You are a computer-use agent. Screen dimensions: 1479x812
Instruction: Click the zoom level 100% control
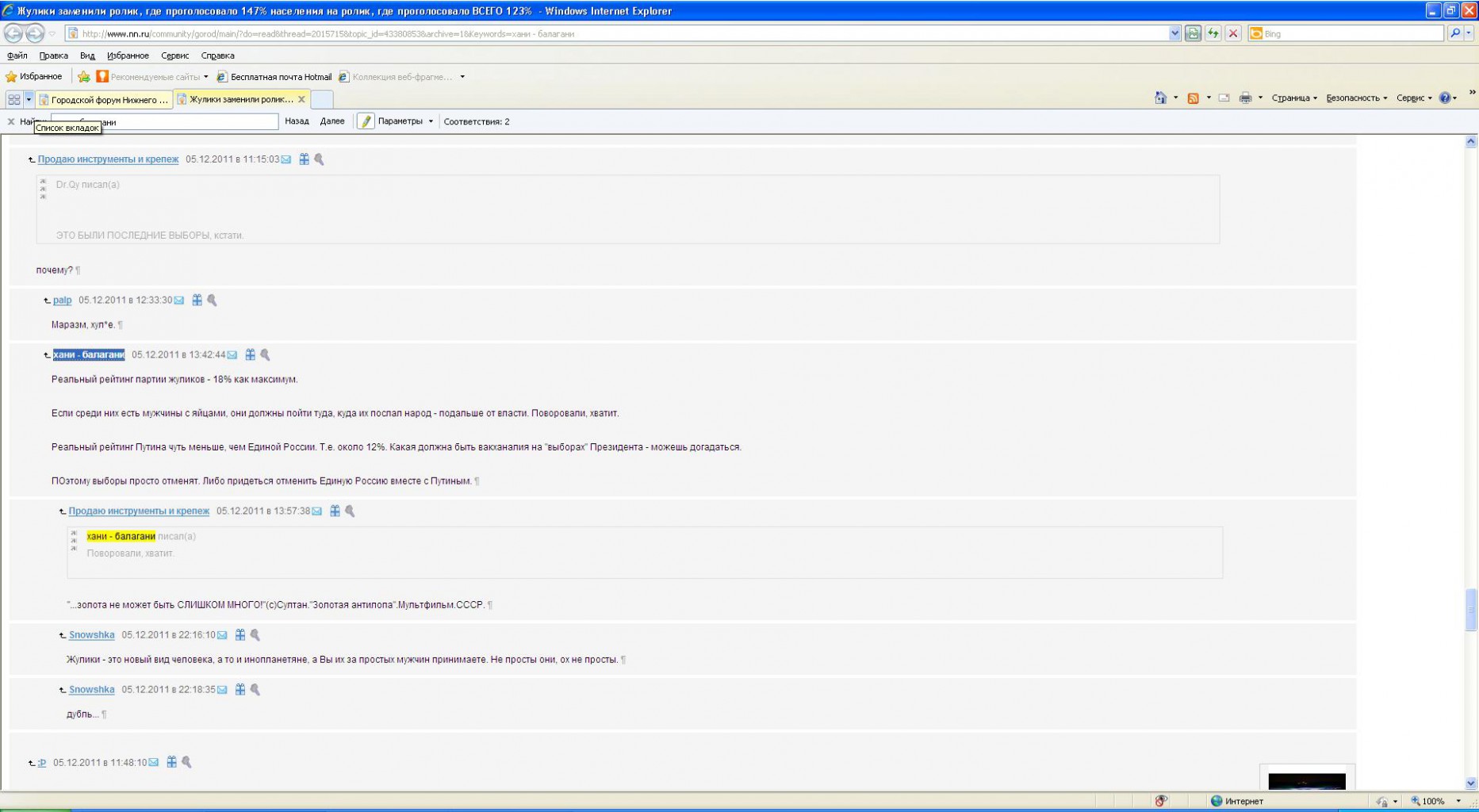click(1432, 801)
